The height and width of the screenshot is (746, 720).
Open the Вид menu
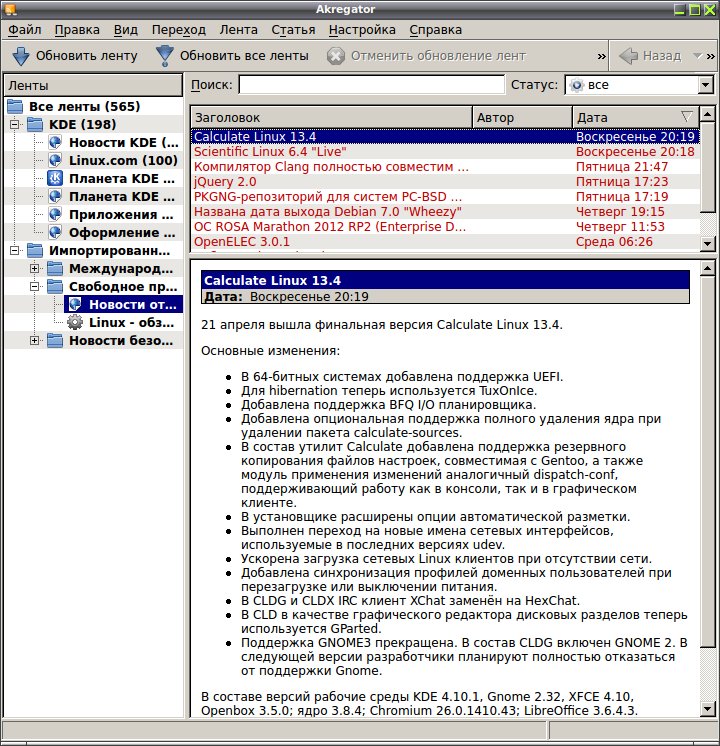tap(126, 29)
